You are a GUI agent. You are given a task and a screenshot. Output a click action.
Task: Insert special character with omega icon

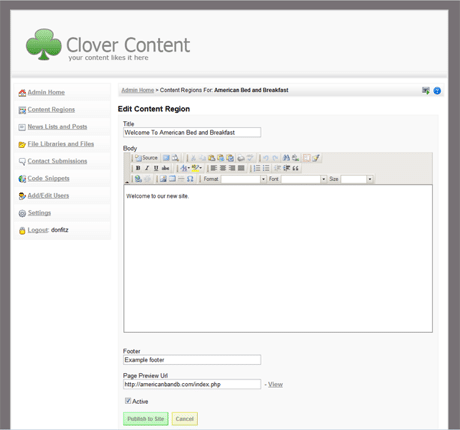(x=190, y=179)
